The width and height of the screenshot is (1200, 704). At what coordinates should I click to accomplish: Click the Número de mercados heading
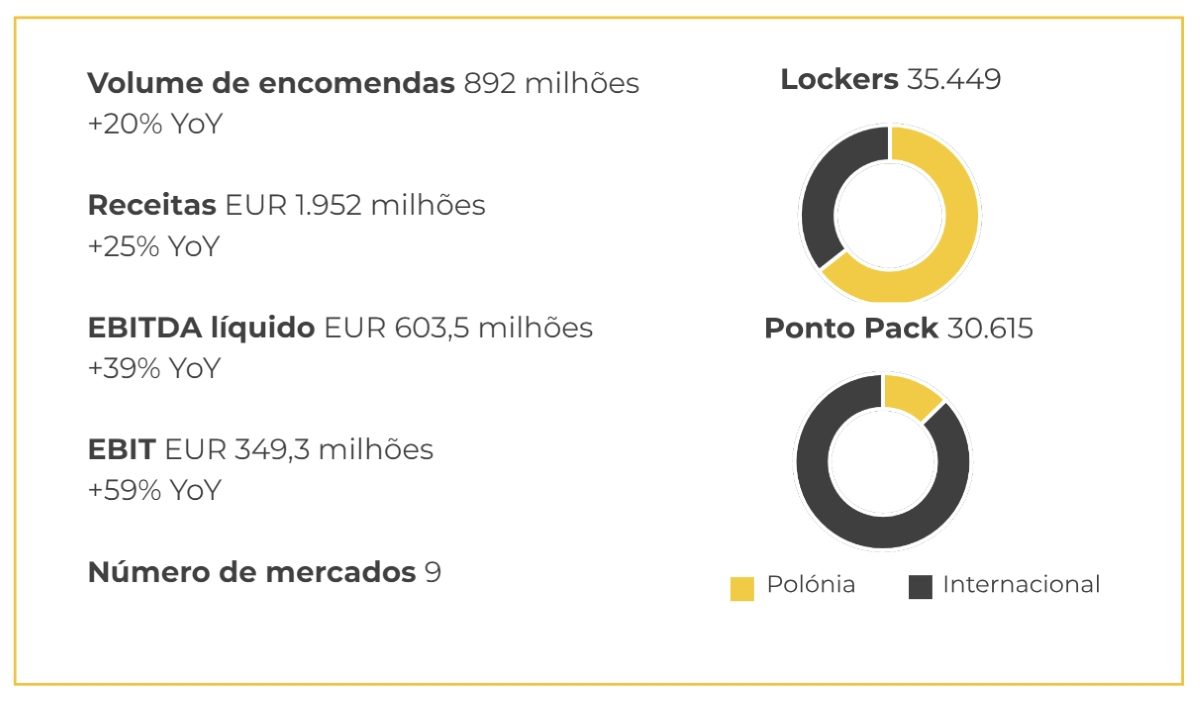coord(252,572)
